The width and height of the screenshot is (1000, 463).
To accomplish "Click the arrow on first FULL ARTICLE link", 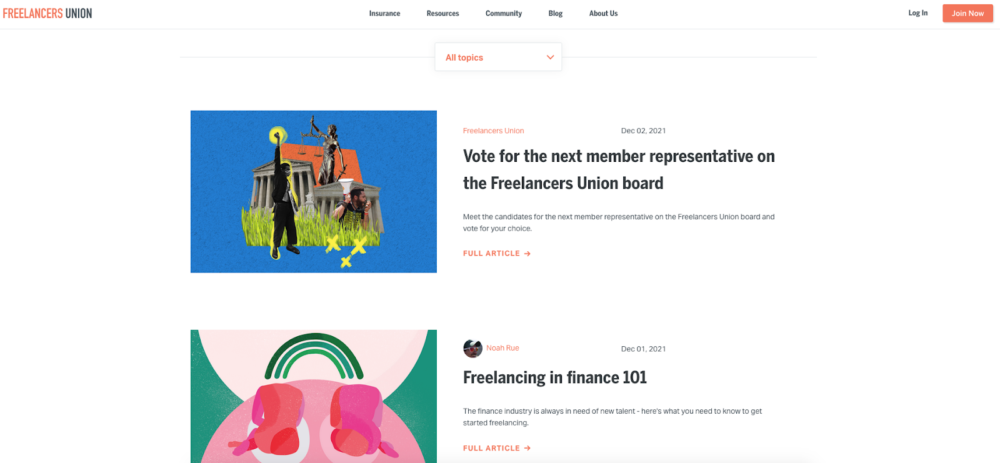I will point(527,254).
